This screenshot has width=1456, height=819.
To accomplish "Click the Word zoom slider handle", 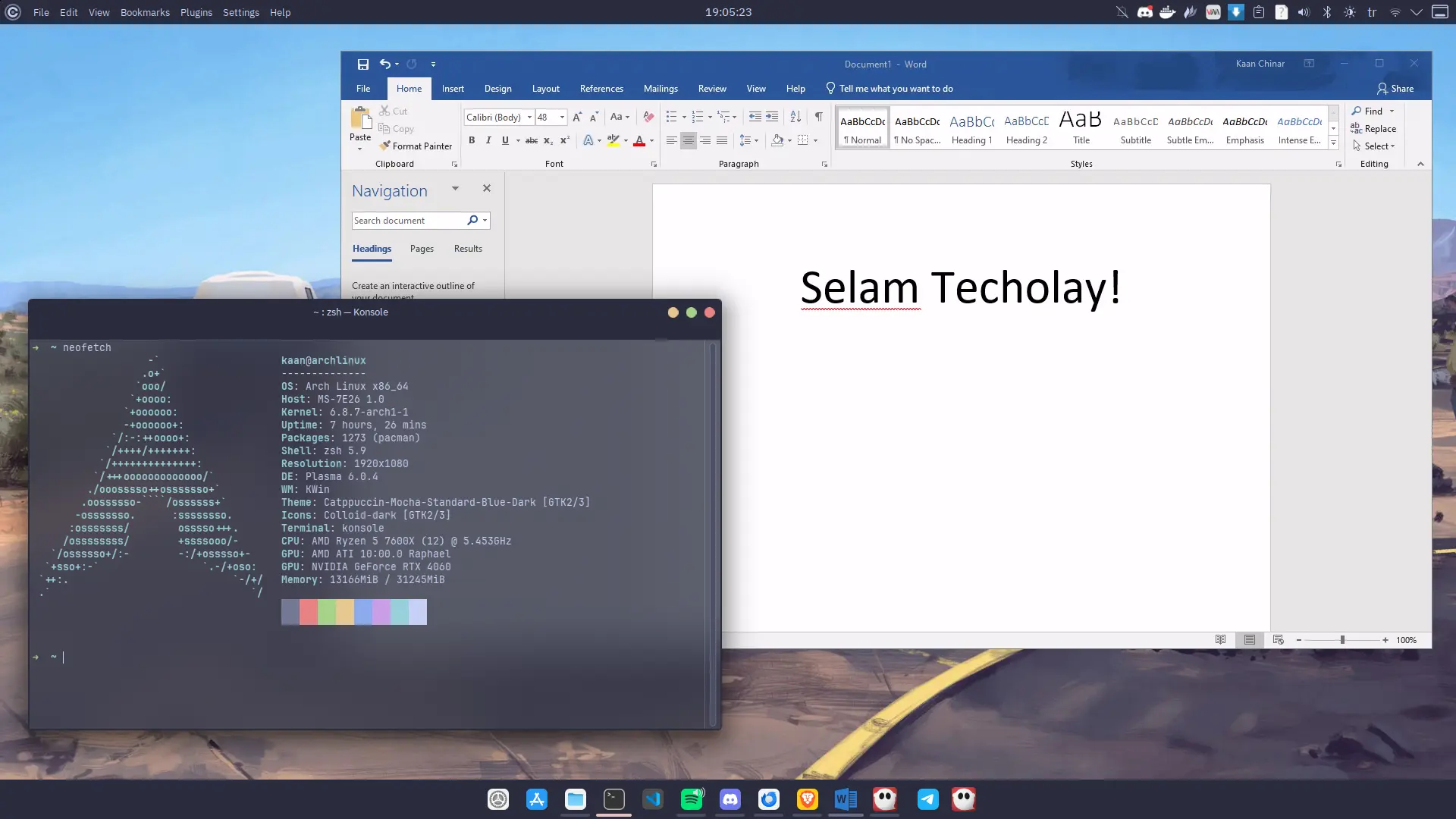I will 1342,640.
